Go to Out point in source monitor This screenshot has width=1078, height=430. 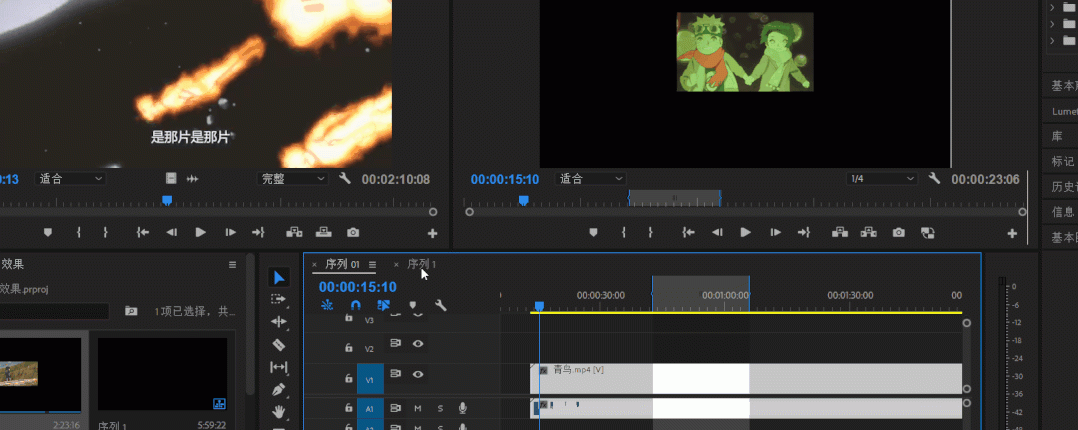pos(258,233)
